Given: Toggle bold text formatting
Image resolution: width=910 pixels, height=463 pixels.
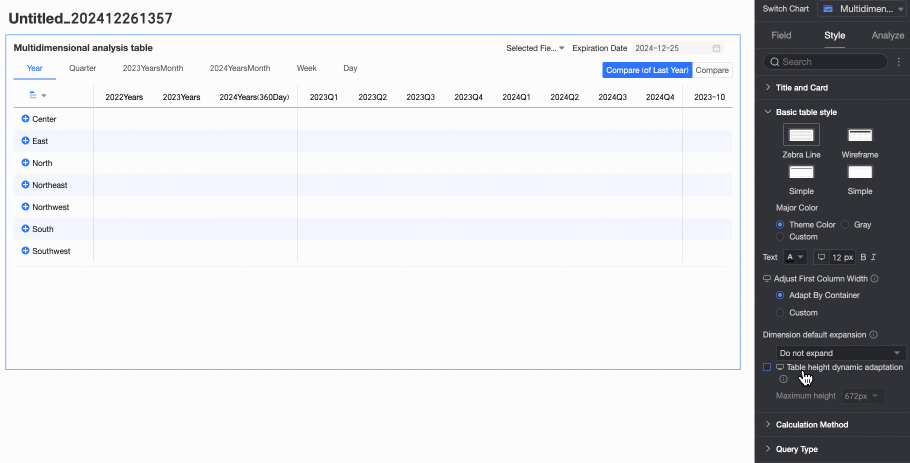Looking at the screenshot, I should [863, 257].
